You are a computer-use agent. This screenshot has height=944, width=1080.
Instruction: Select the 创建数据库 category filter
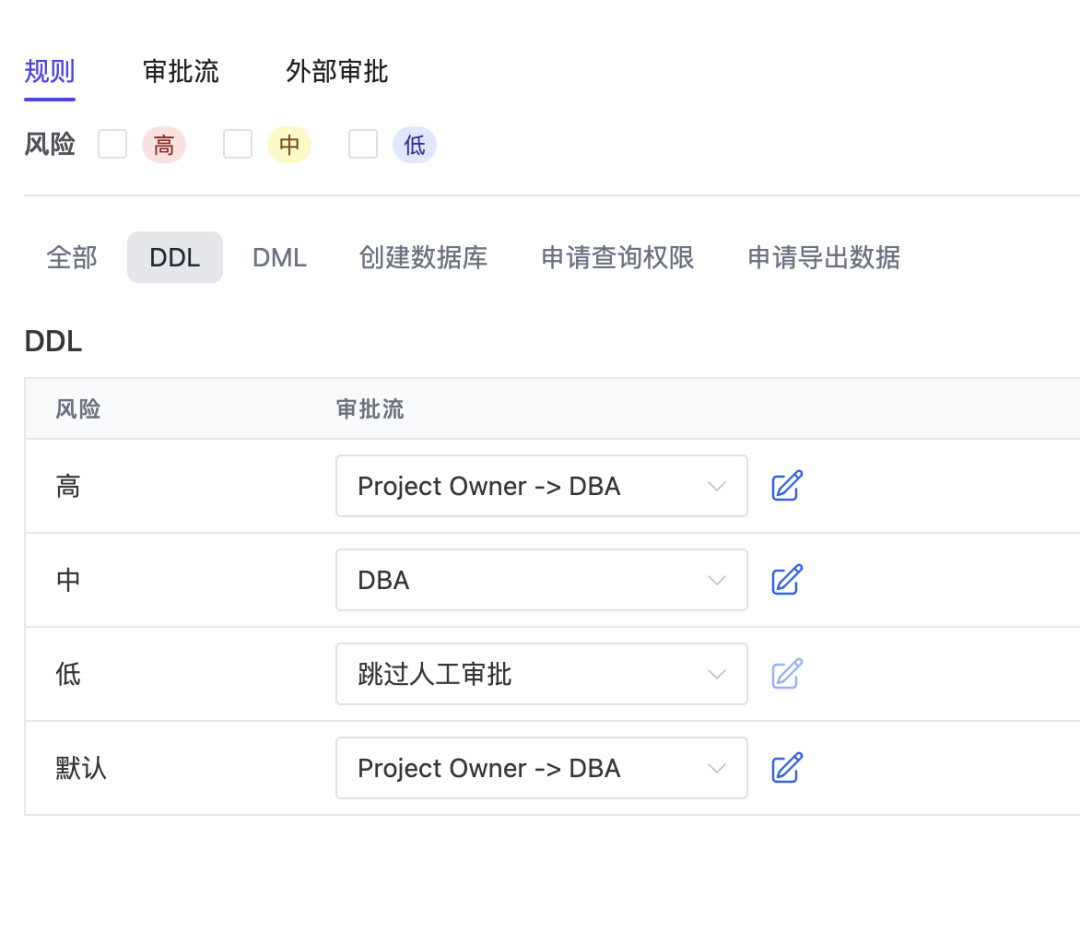(423, 258)
